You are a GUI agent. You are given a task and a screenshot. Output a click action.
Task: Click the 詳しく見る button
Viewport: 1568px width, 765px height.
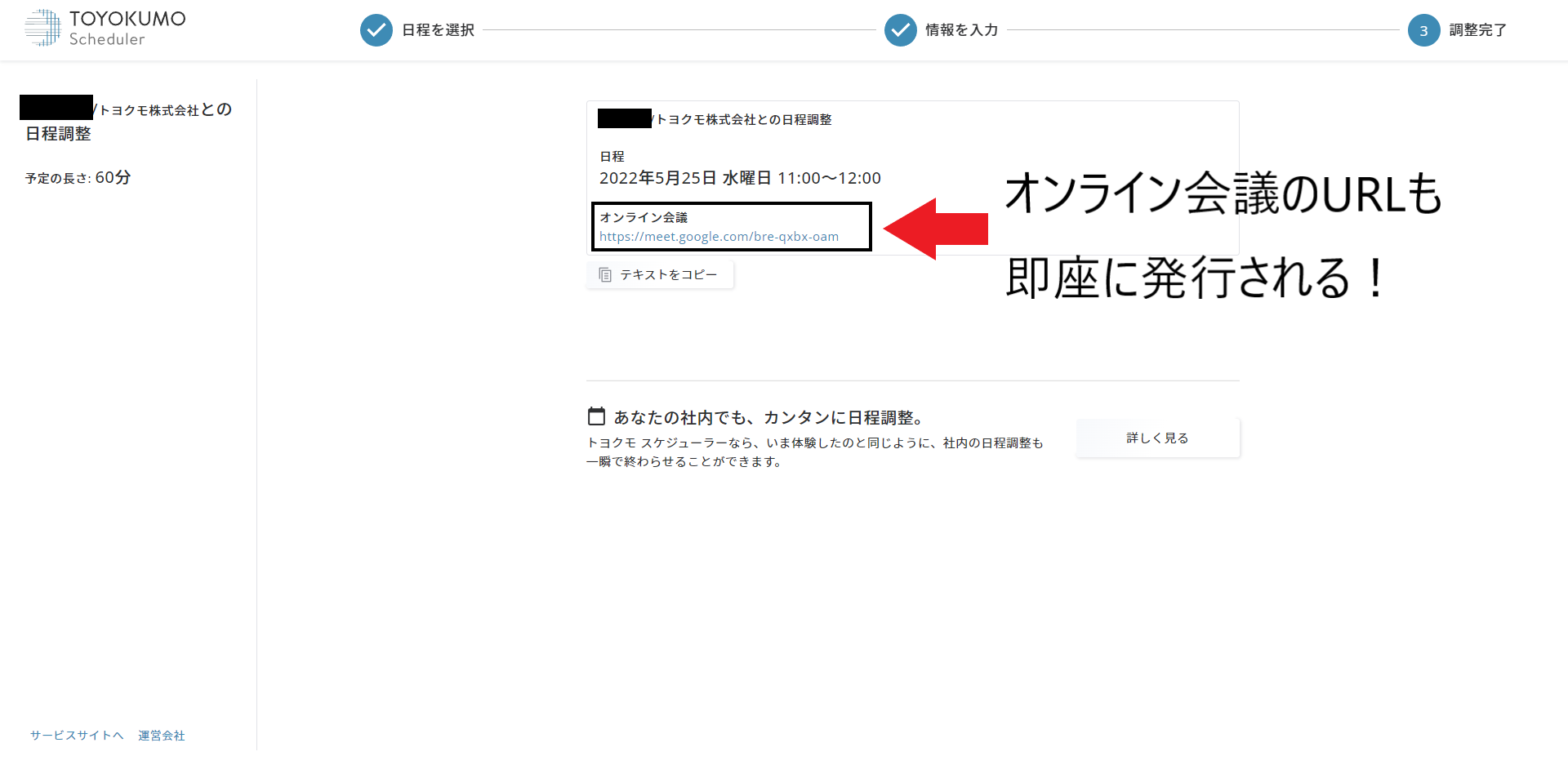(x=1157, y=438)
